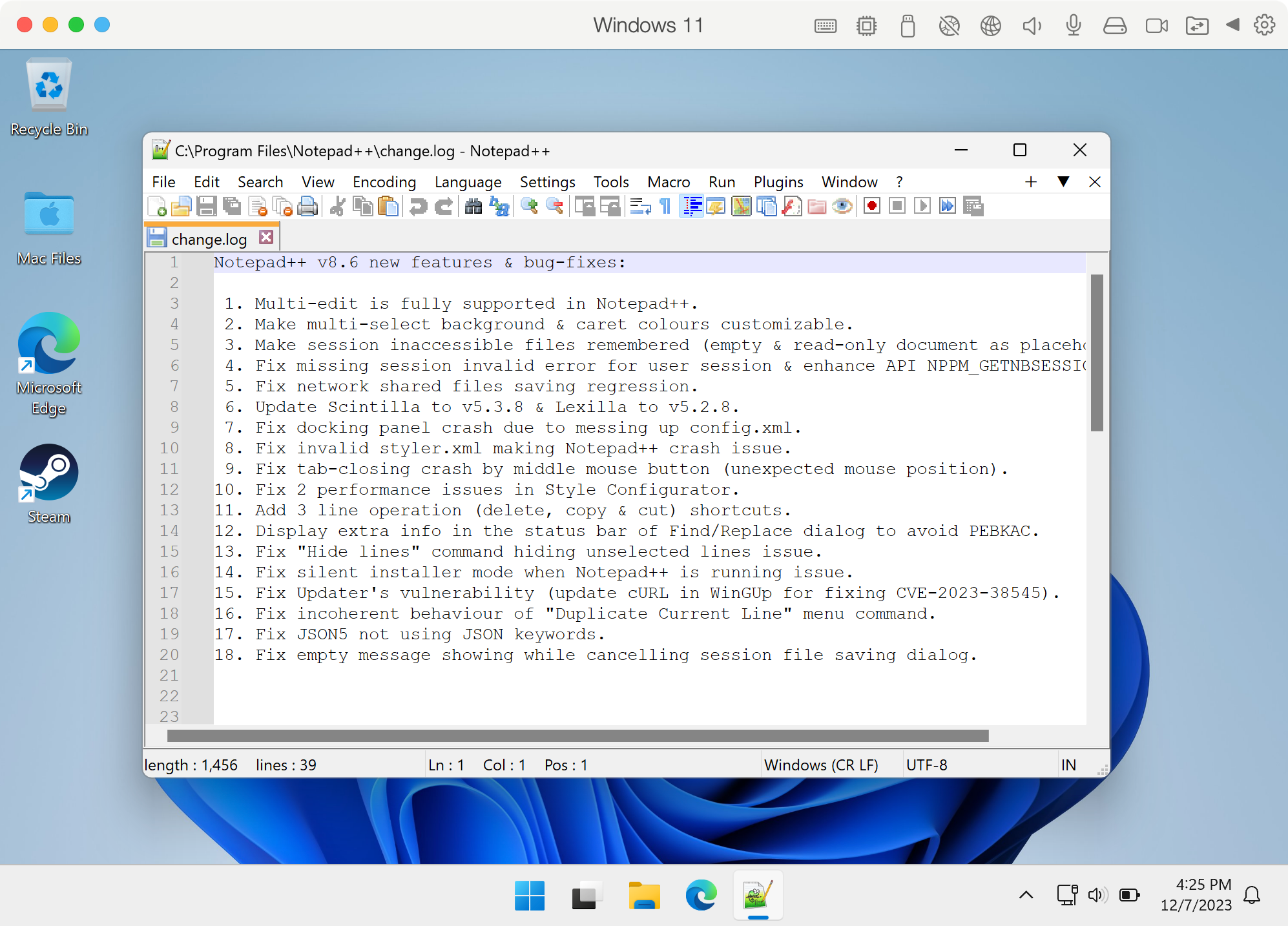Click the Windows (CR LF) status indicator
The width and height of the screenshot is (1288, 926).
coord(821,765)
